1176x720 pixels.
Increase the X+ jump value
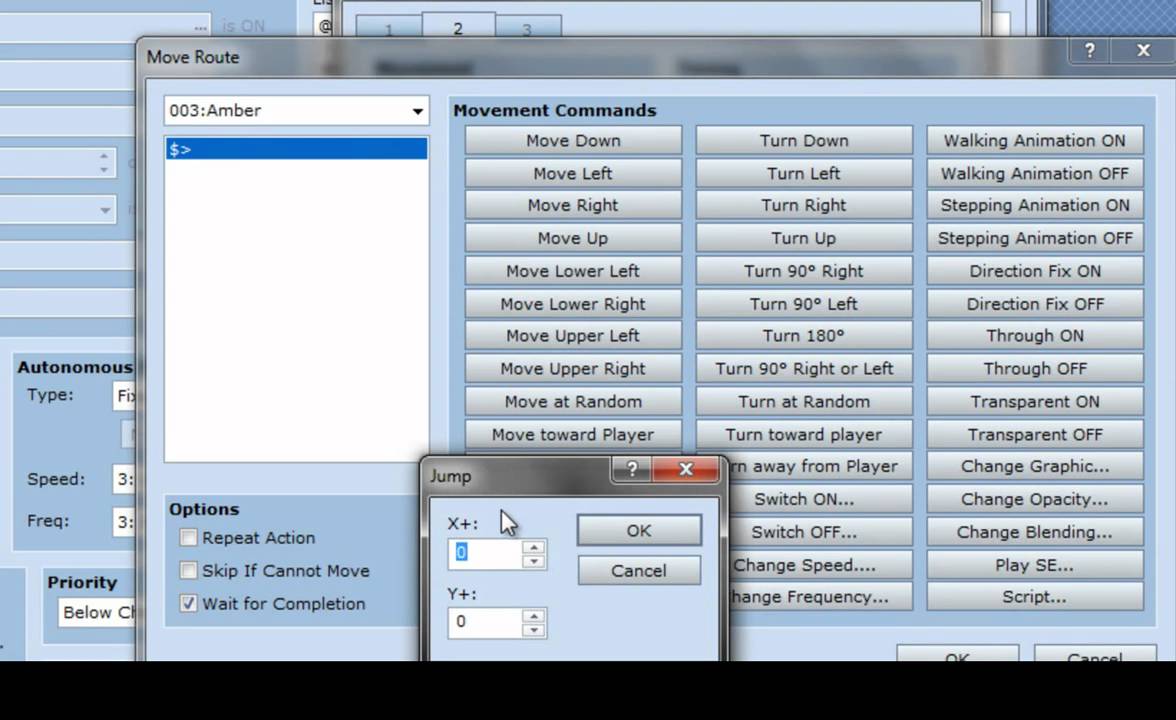pos(533,548)
